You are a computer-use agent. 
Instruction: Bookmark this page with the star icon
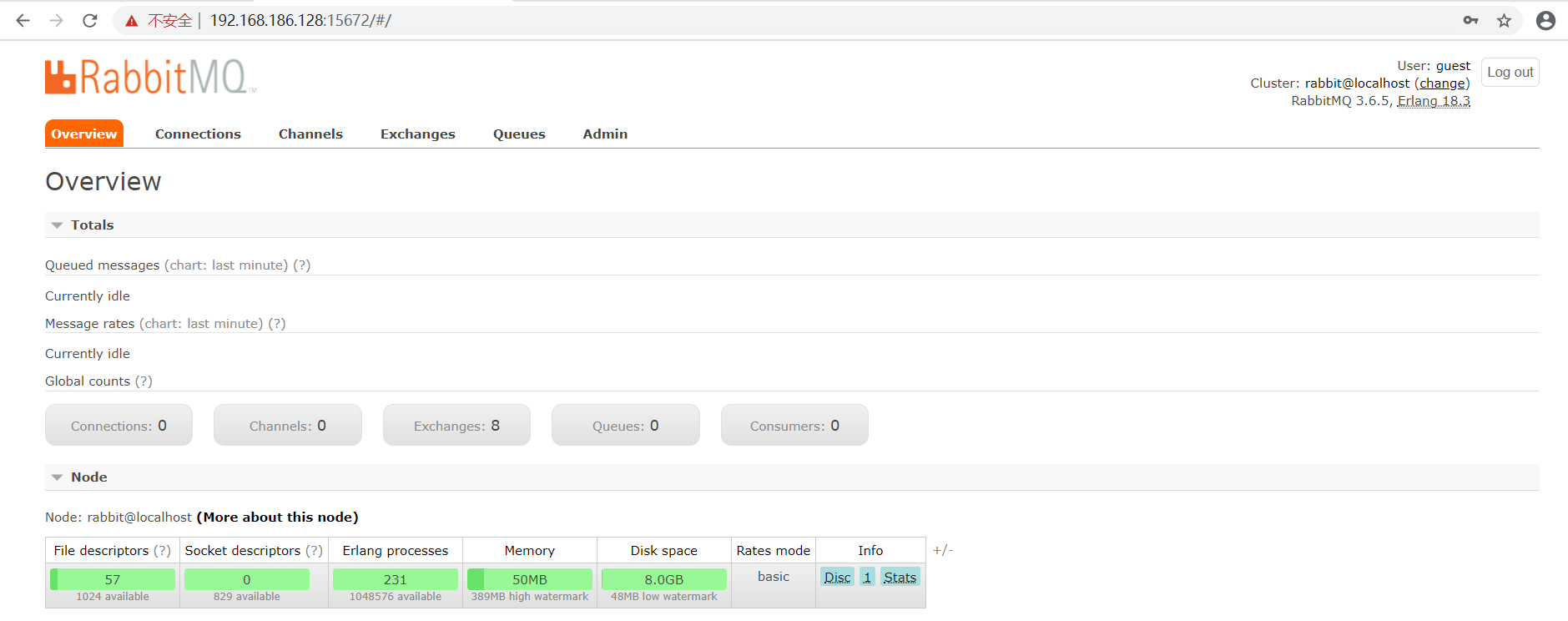click(1504, 20)
